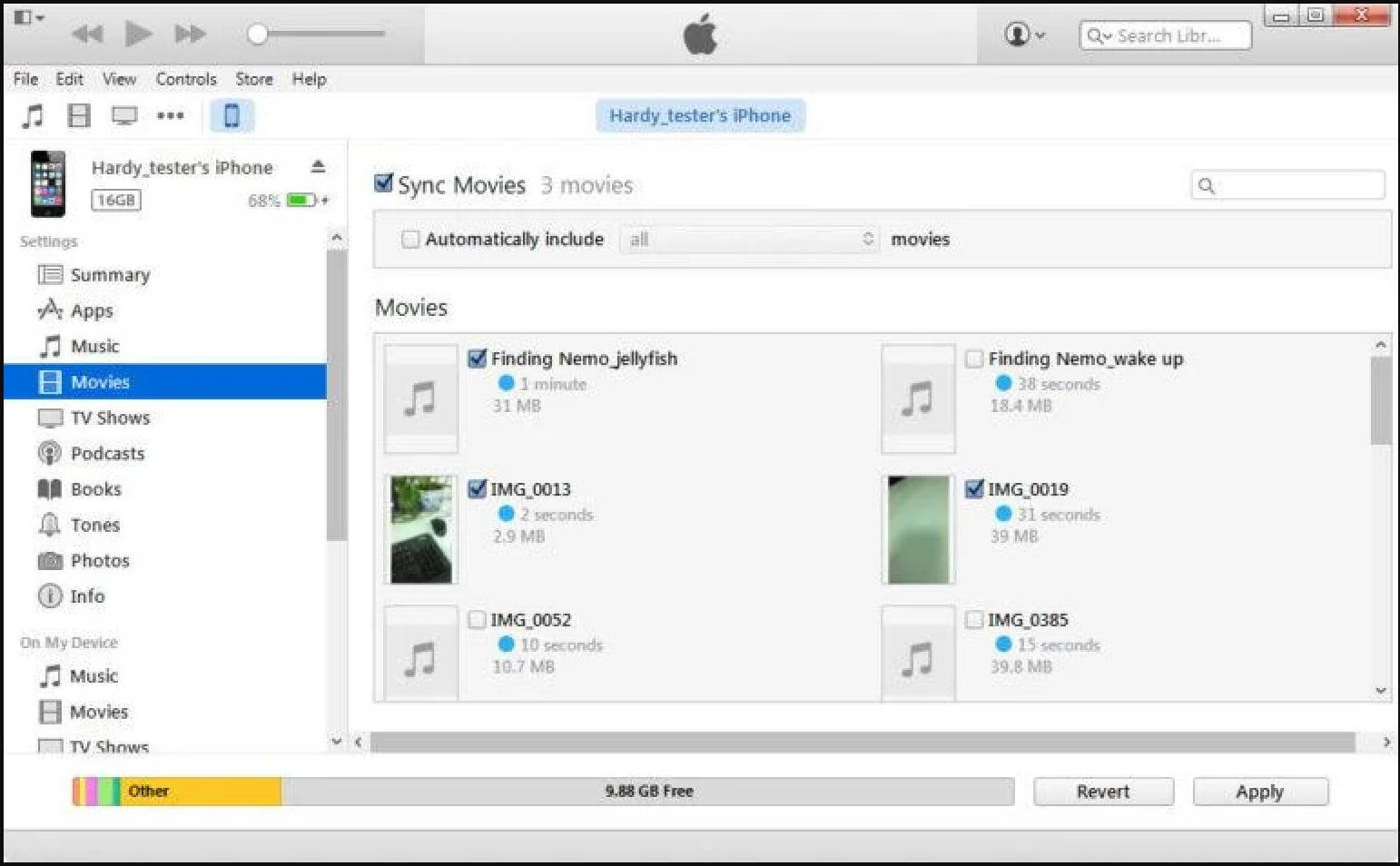1400x866 pixels.
Task: Click the Other storage segment
Action: tap(201, 791)
